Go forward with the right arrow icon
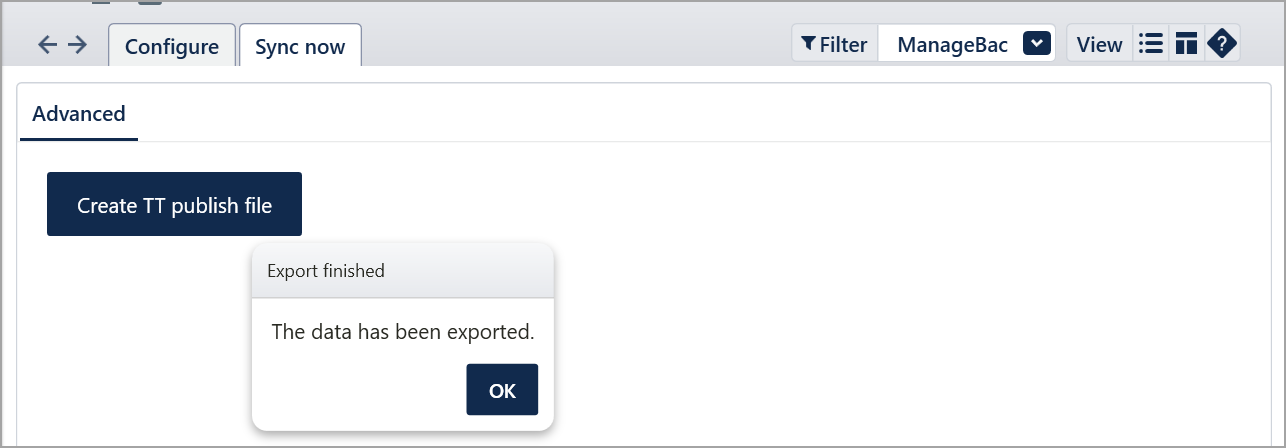Image resolution: width=1286 pixels, height=448 pixels. click(78, 45)
